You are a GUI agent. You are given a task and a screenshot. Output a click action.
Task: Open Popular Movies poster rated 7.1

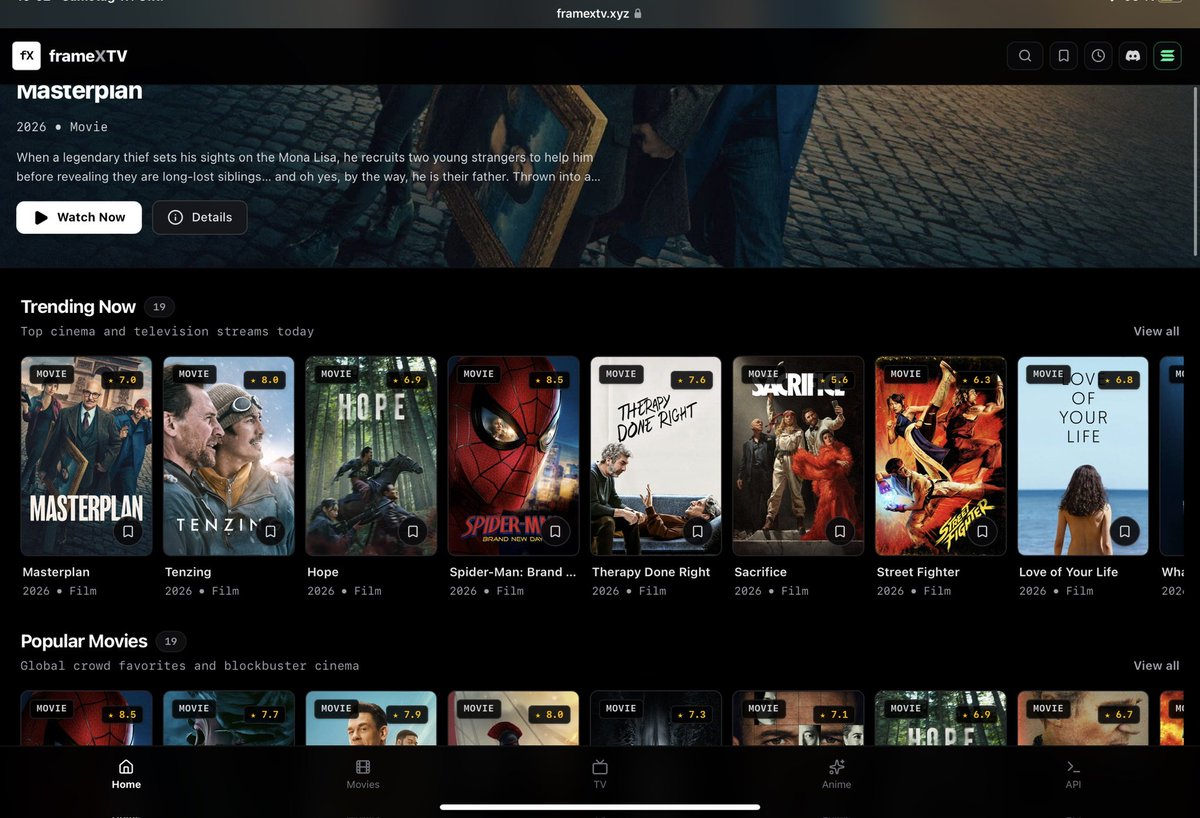click(798, 718)
